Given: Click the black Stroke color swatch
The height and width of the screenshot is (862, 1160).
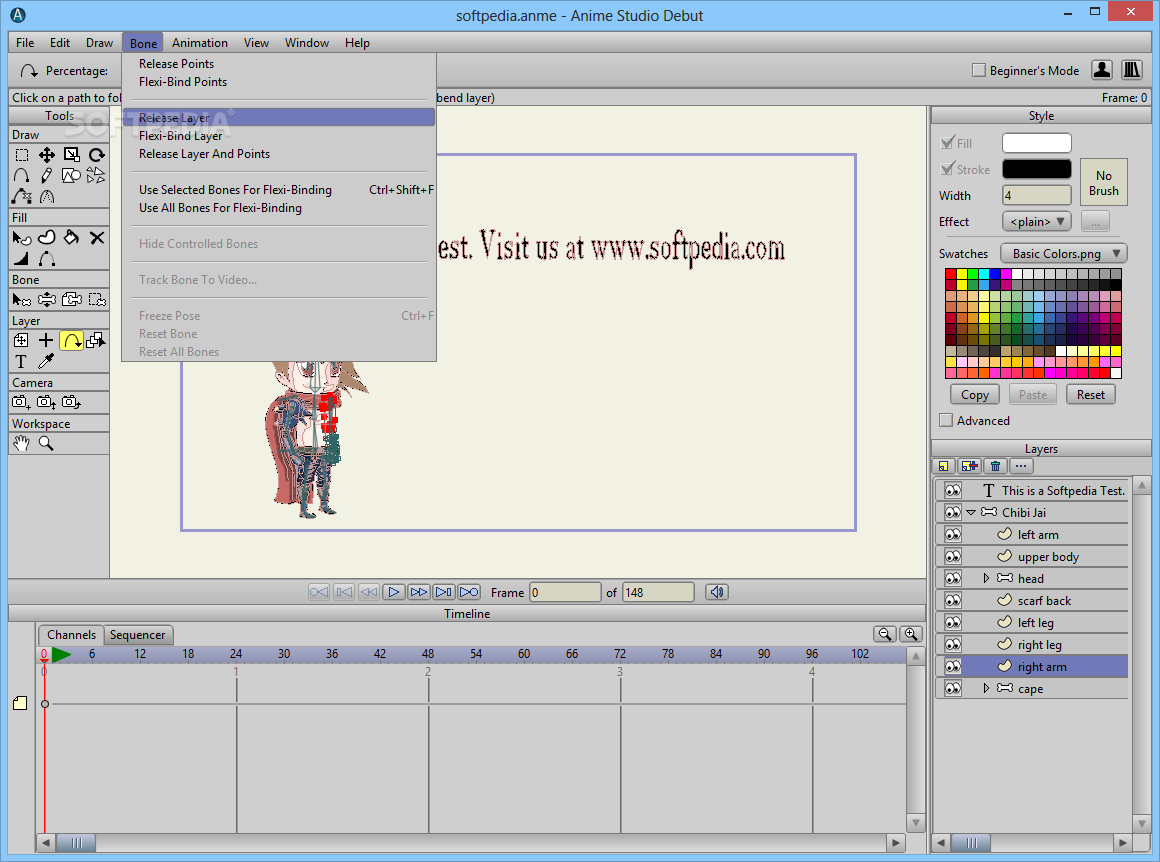Looking at the screenshot, I should click(1036, 169).
